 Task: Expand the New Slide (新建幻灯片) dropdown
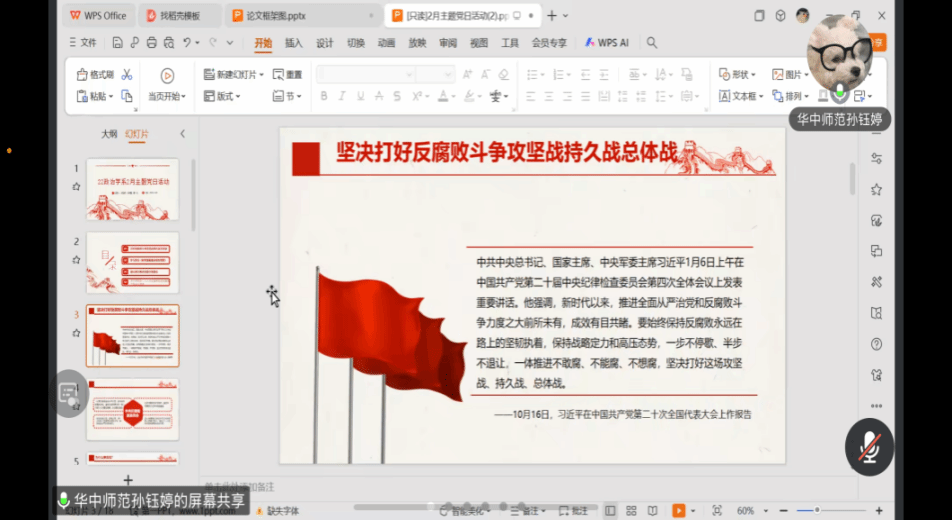pyautogui.click(x=261, y=75)
